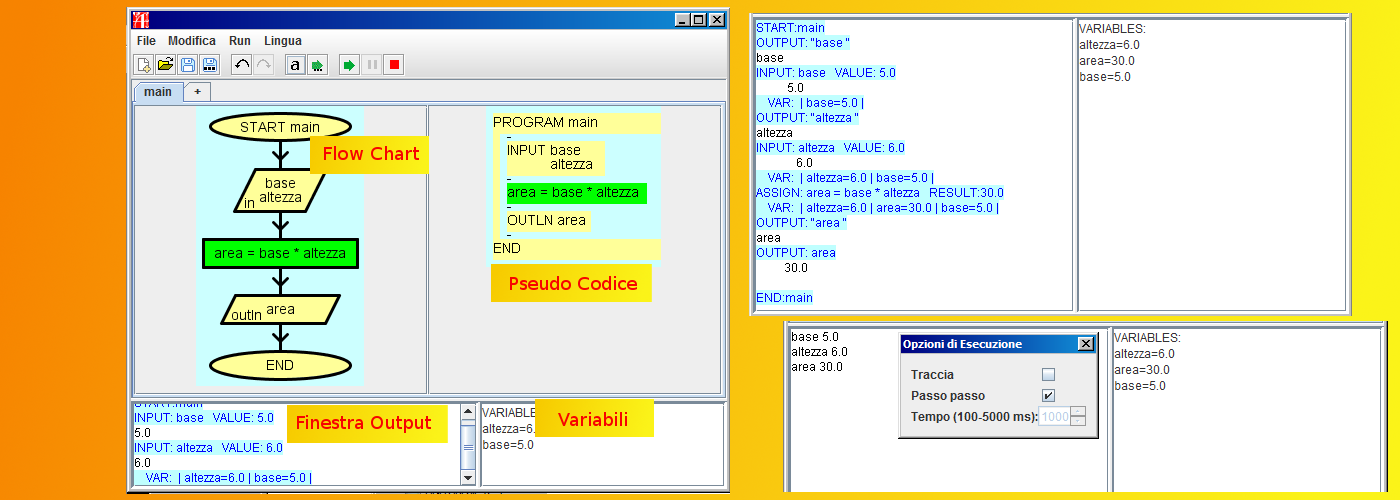Click ASSIGN: area = base * altezza RESULT:30.0 line
1400x500 pixels.
click(x=880, y=193)
